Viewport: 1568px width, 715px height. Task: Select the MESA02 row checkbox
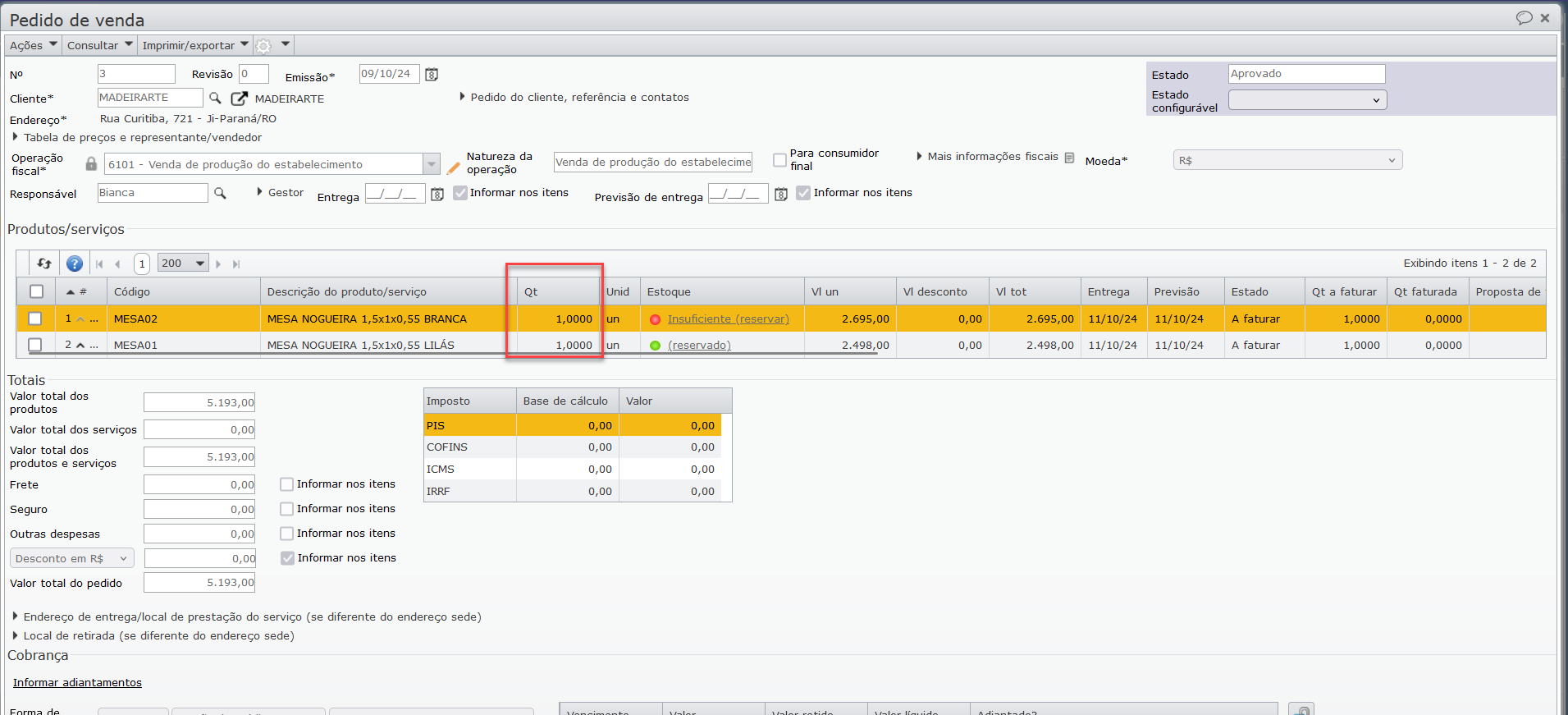click(35, 319)
